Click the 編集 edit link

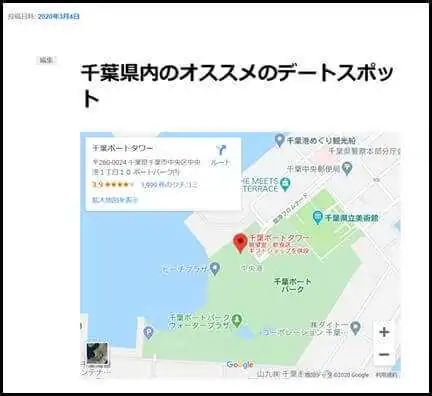(x=46, y=60)
